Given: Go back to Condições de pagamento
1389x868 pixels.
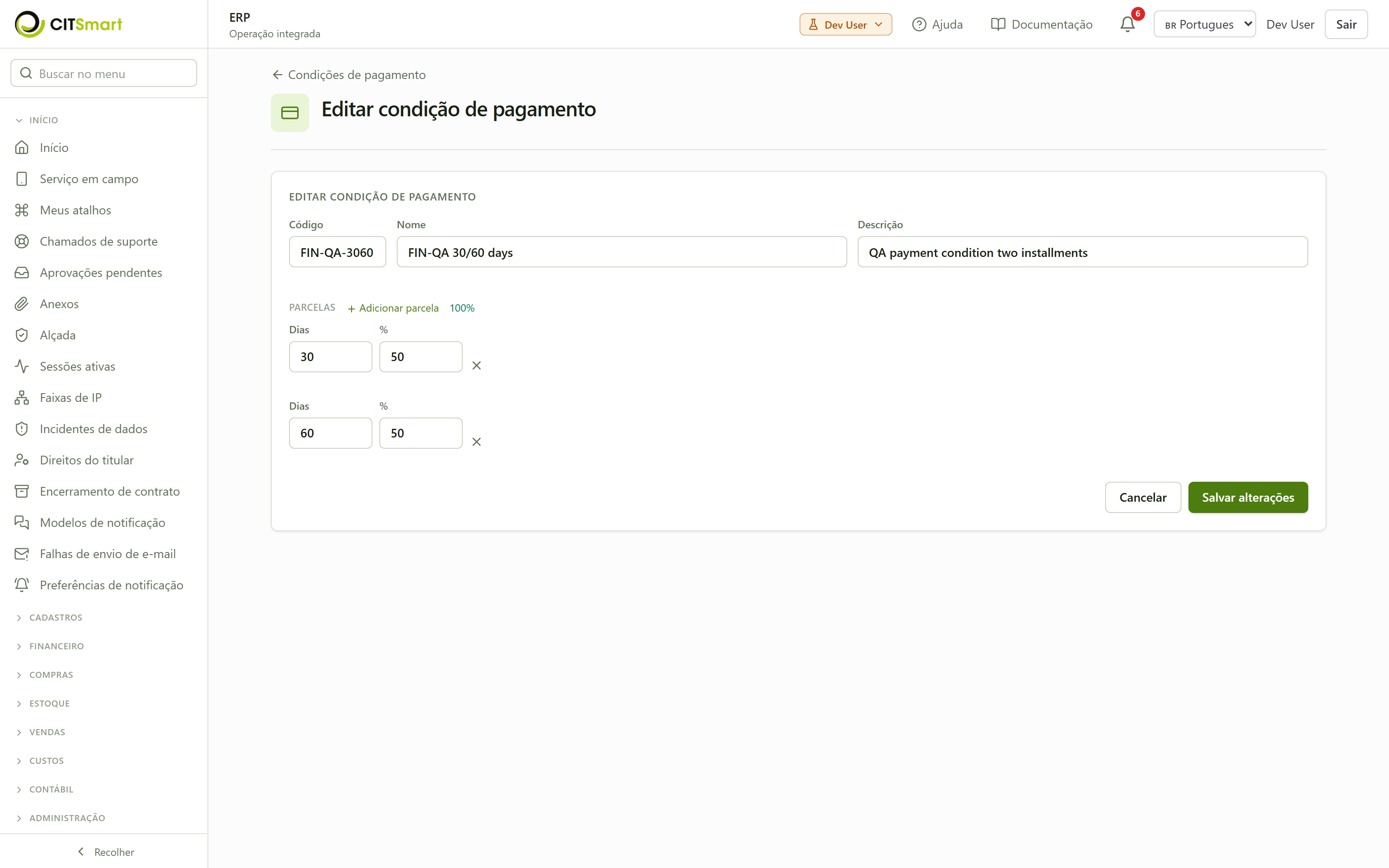Looking at the screenshot, I should 349,75.
